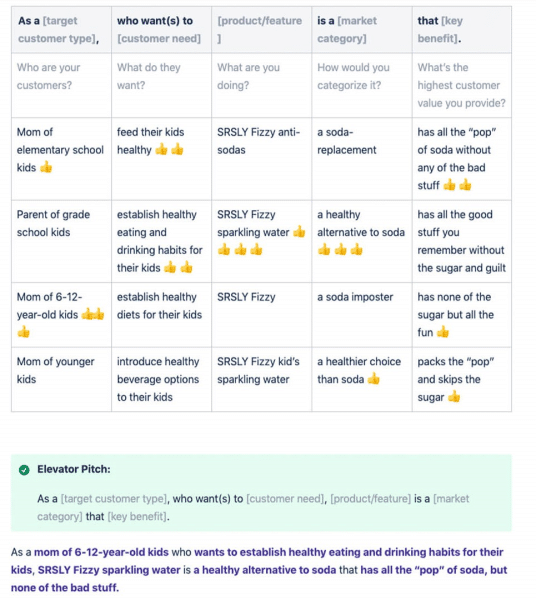
Task: Select the 'a soda imposter' table cell
Action: click(362, 315)
